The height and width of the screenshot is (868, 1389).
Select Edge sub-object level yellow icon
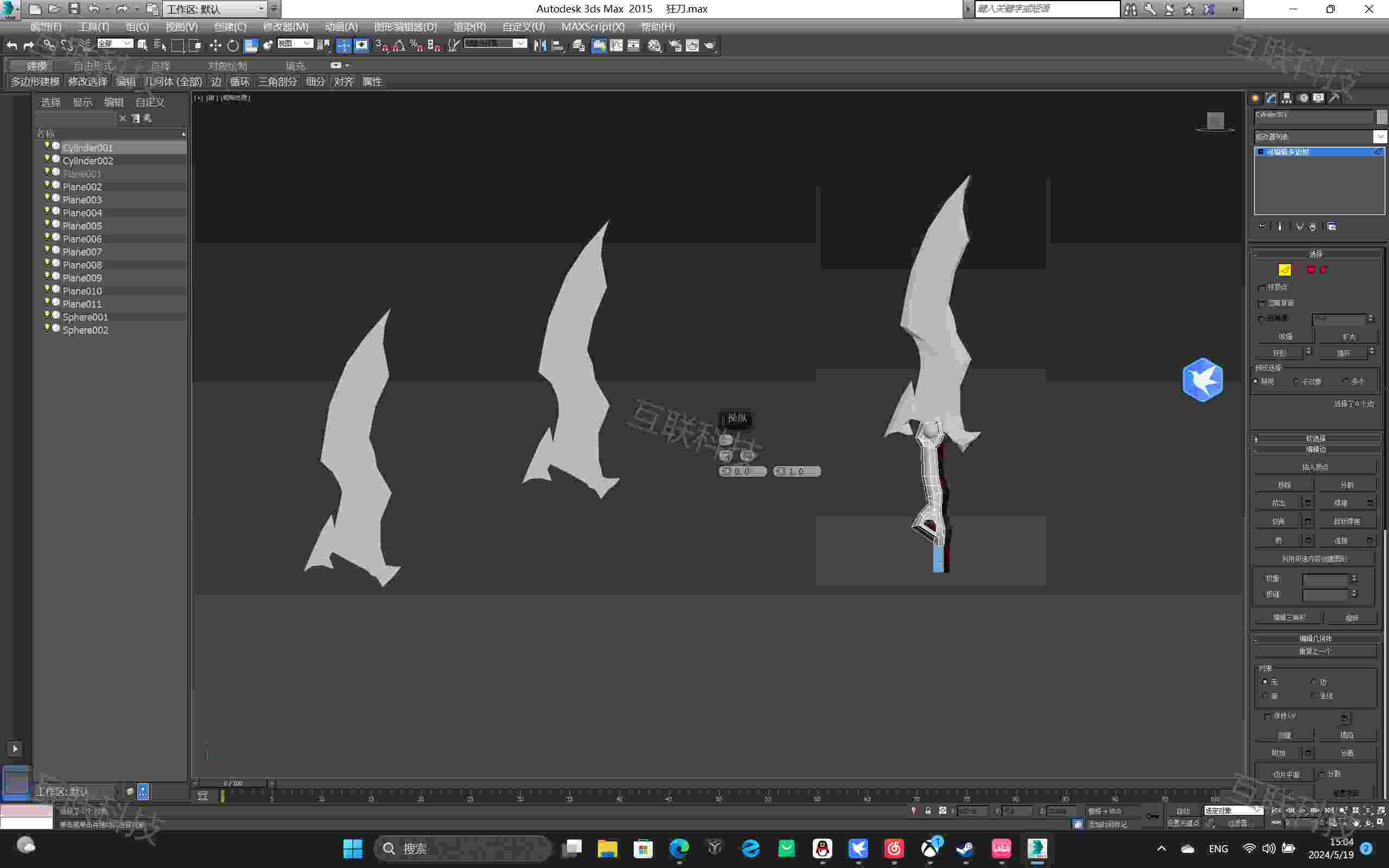1284,270
